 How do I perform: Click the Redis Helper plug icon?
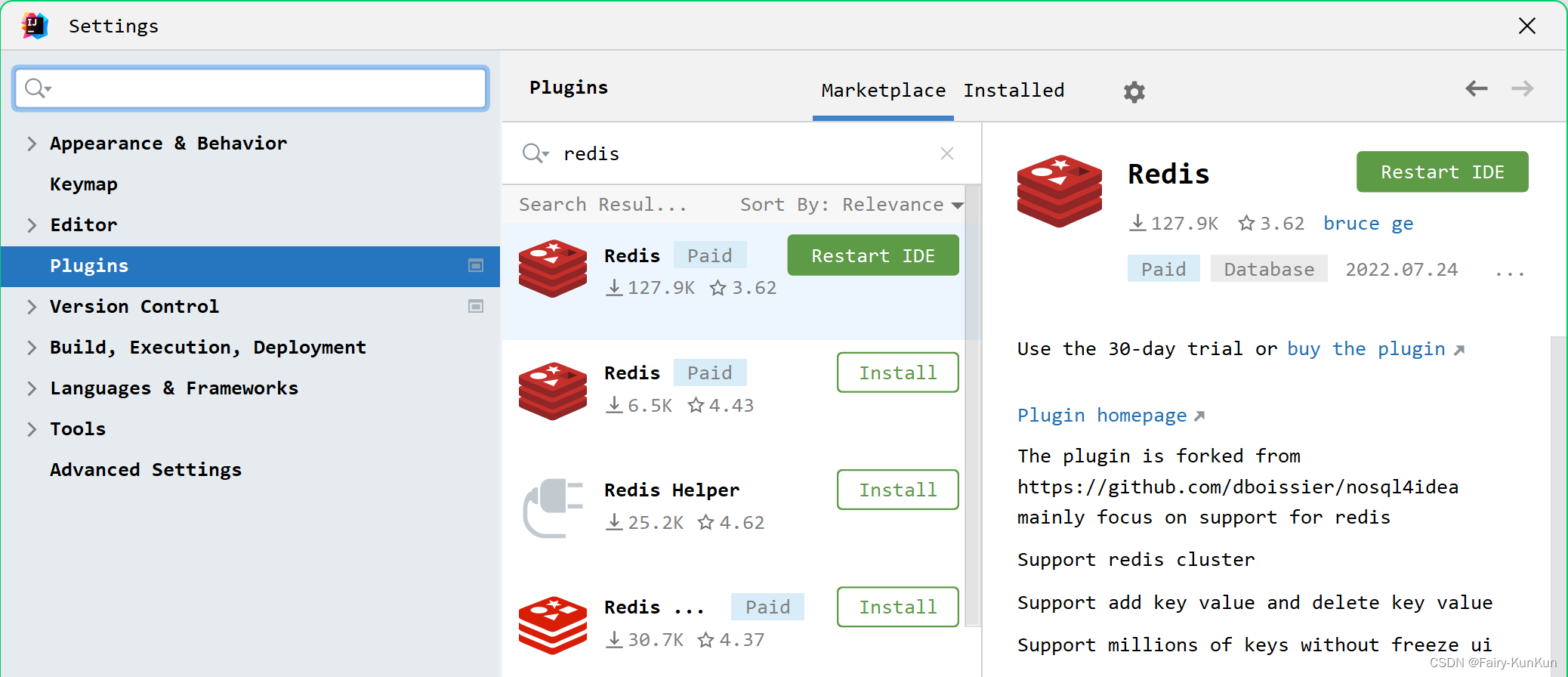point(552,508)
